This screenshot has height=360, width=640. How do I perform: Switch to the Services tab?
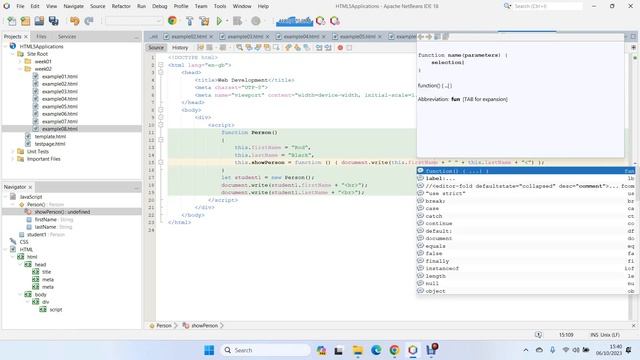(x=67, y=37)
